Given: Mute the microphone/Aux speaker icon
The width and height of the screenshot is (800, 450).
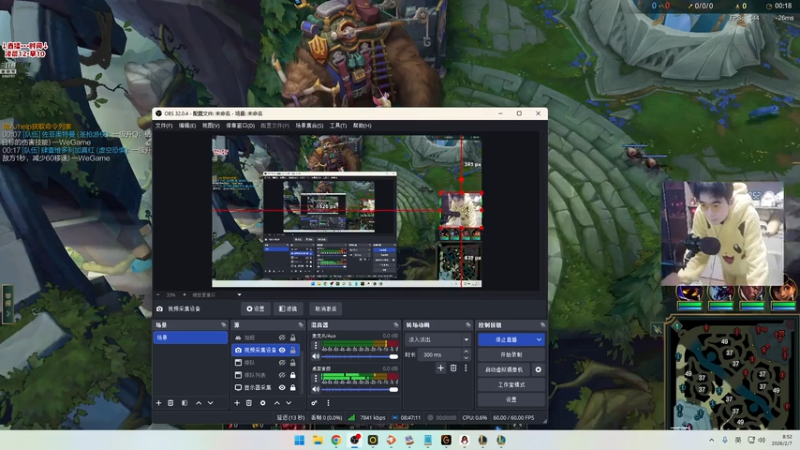Looking at the screenshot, I should coord(316,357).
